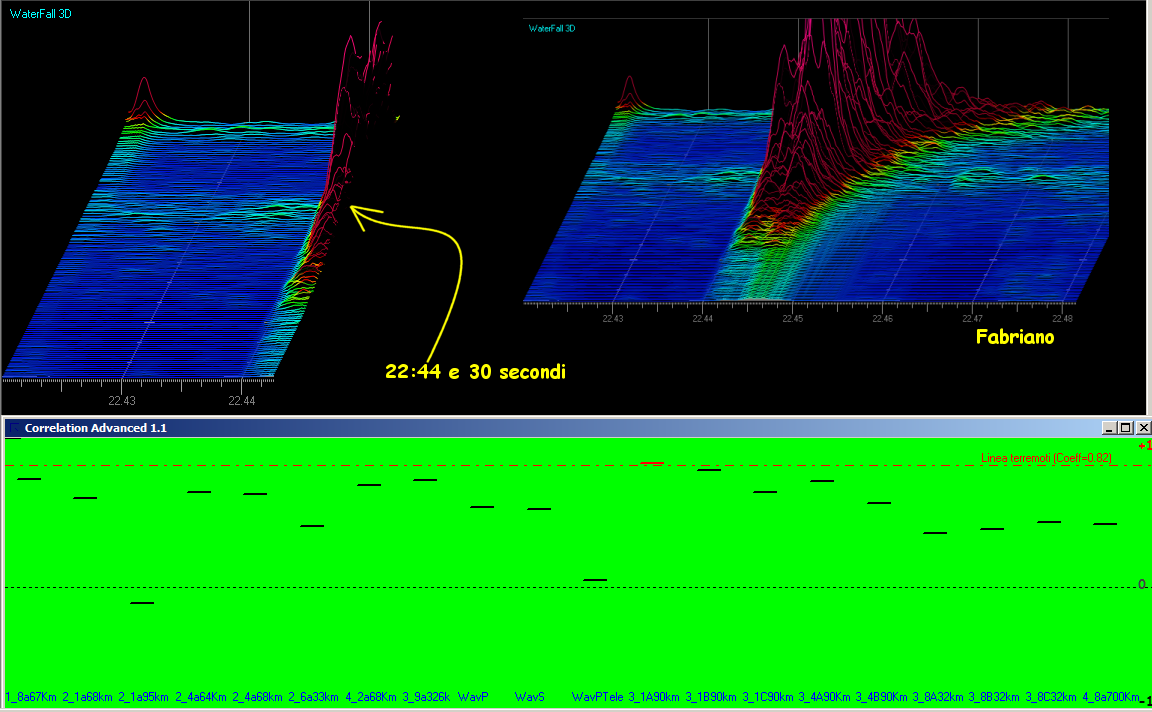The image size is (1152, 712).
Task: Click the 22.45 tick on right waterfall axis
Action: (x=792, y=319)
